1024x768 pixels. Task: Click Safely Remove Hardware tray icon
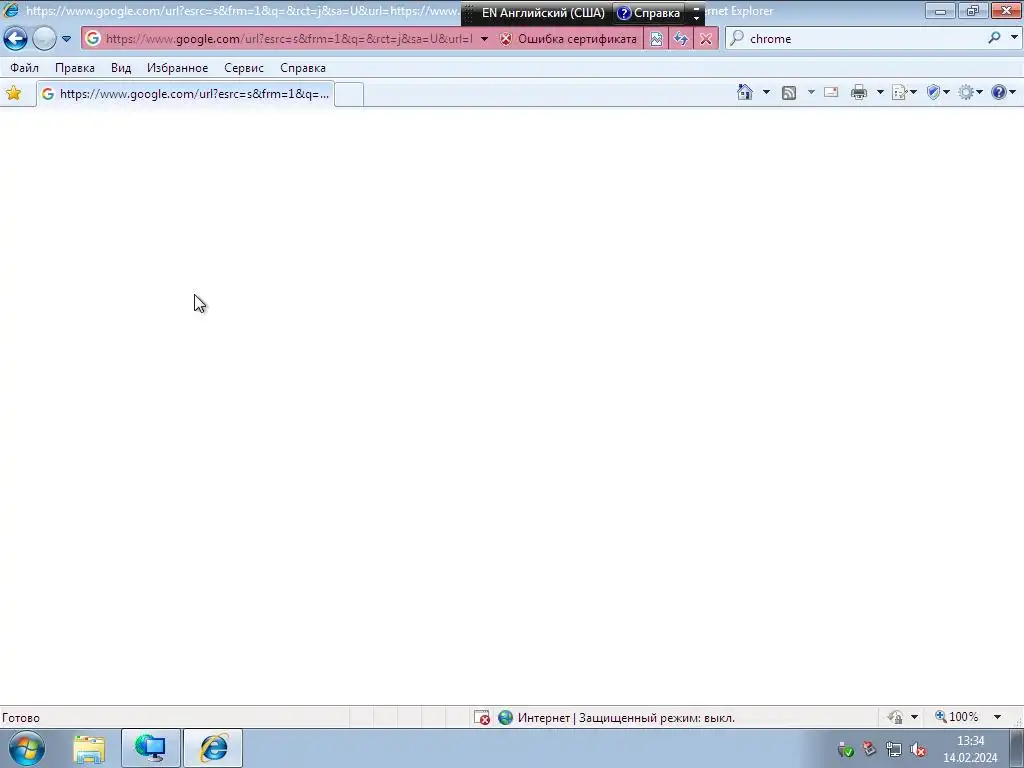pos(846,749)
